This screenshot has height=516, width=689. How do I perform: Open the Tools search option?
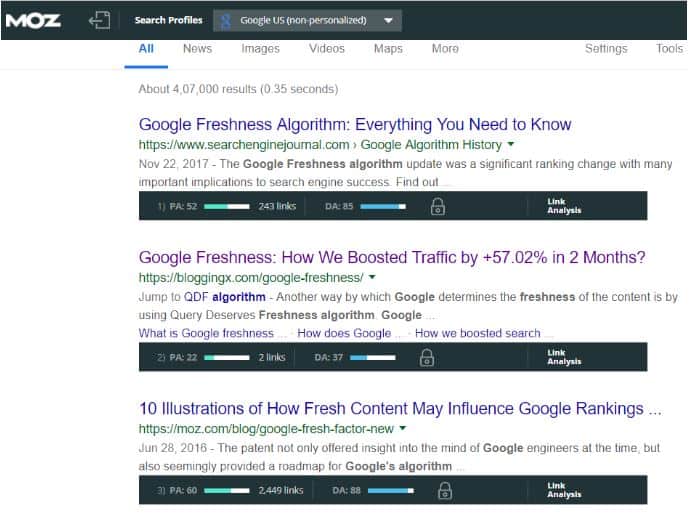669,49
